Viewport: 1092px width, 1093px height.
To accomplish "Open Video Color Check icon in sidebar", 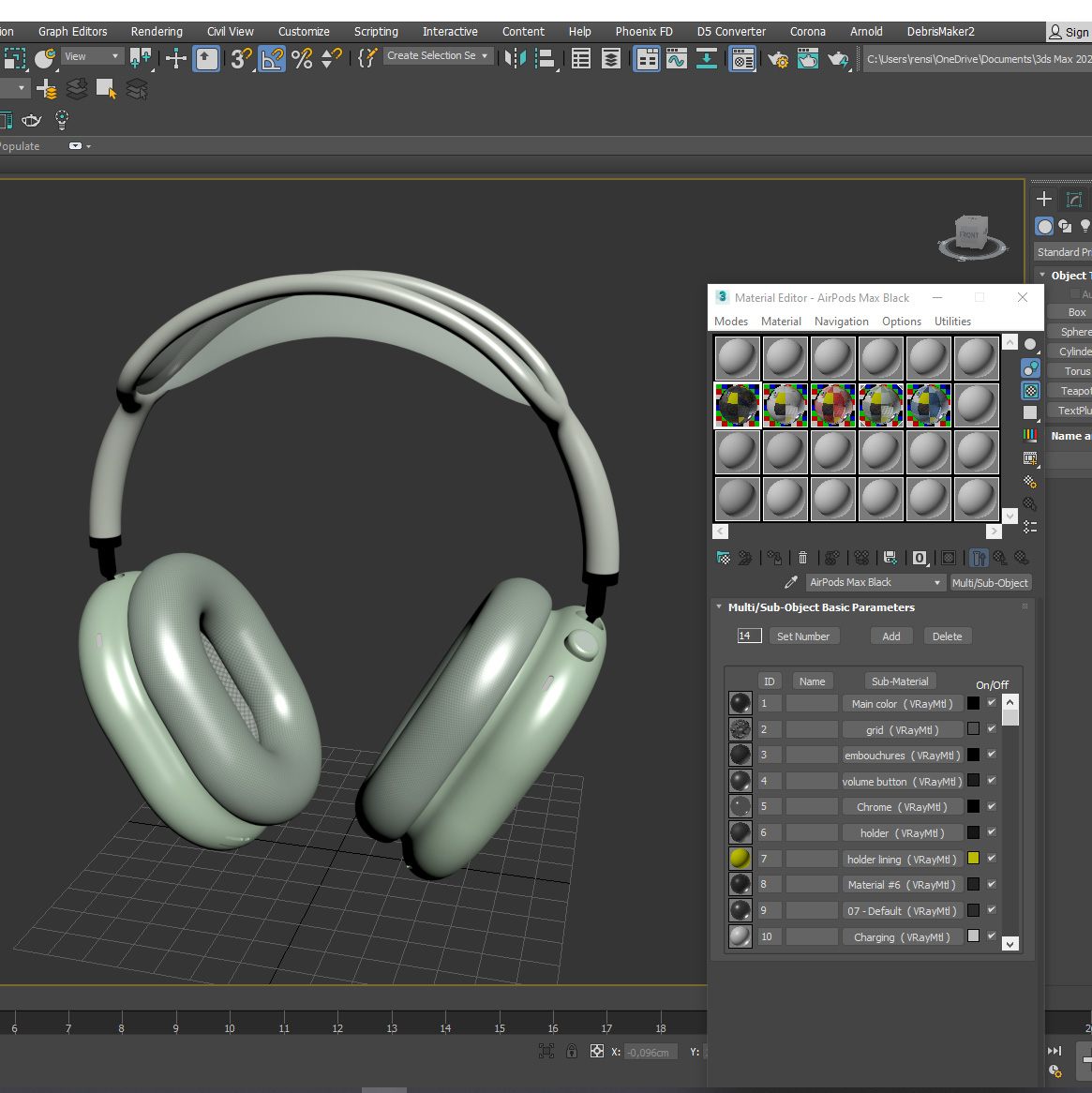I will click(1030, 436).
